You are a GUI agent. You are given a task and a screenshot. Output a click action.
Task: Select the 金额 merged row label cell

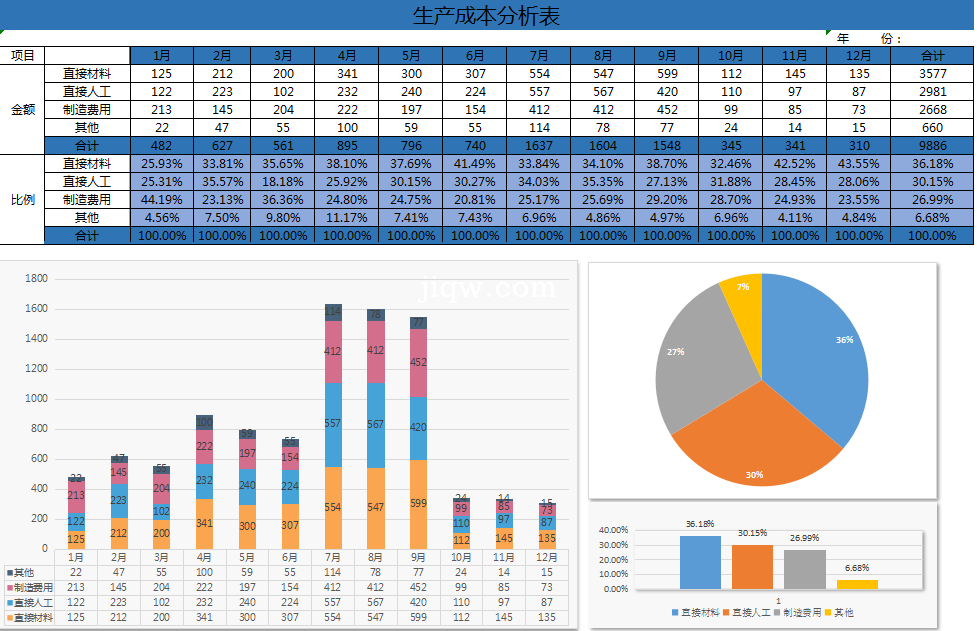pyautogui.click(x=22, y=109)
